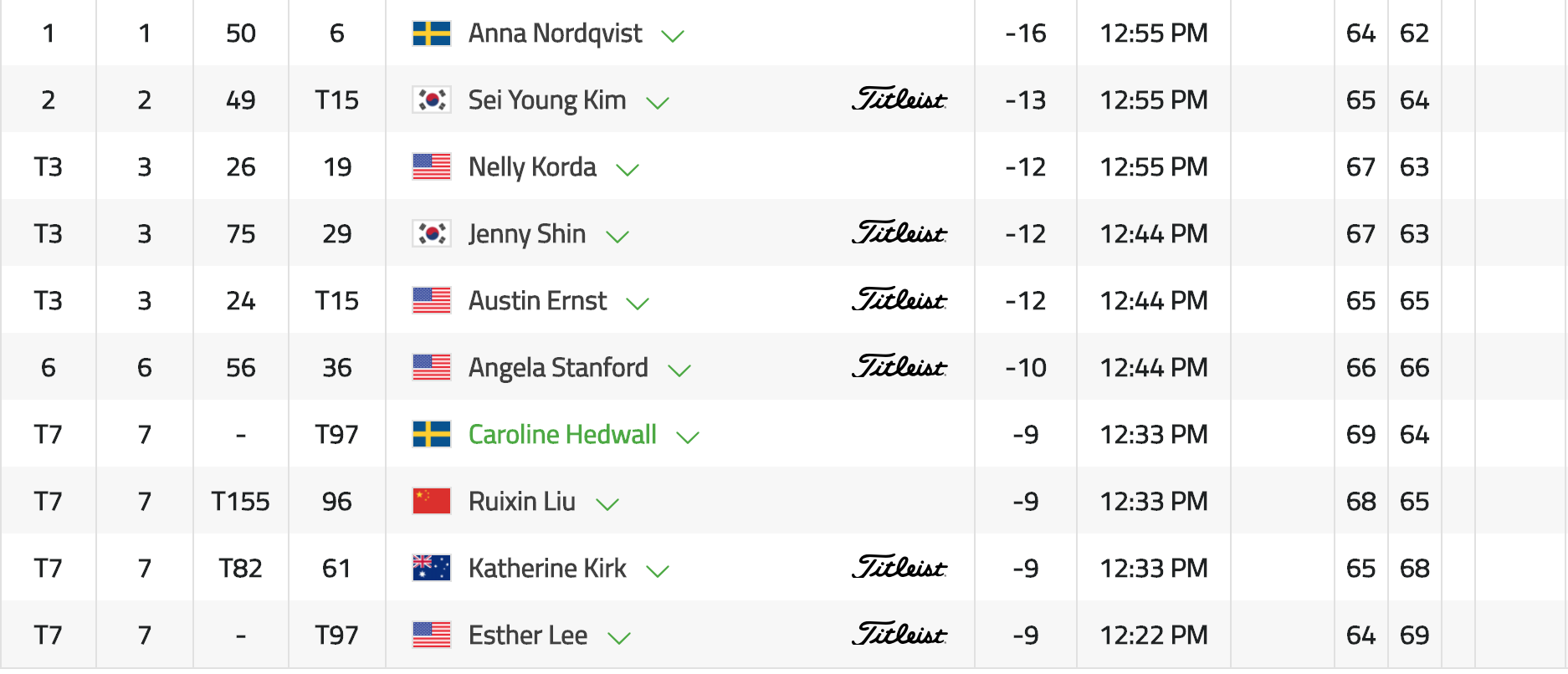Screen dimensions: 1568x674
Task: Click the USA flag beside Nelly Korda
Action: click(432, 167)
